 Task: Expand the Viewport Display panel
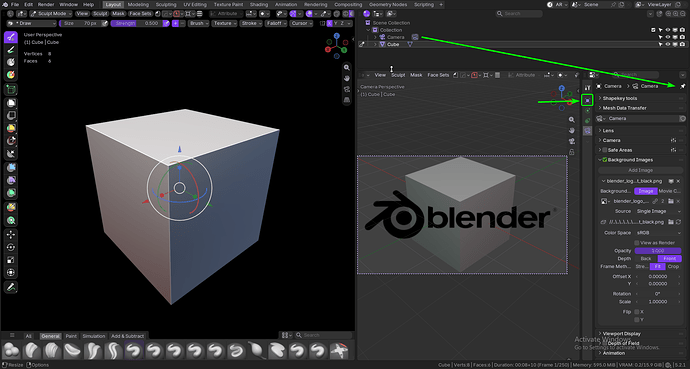[x=641, y=334]
